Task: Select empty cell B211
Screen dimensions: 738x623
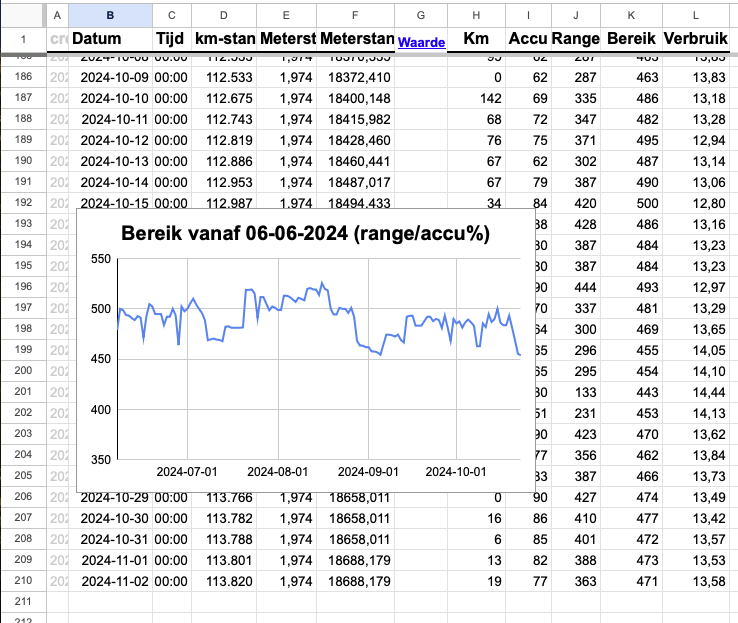Action: click(x=110, y=602)
